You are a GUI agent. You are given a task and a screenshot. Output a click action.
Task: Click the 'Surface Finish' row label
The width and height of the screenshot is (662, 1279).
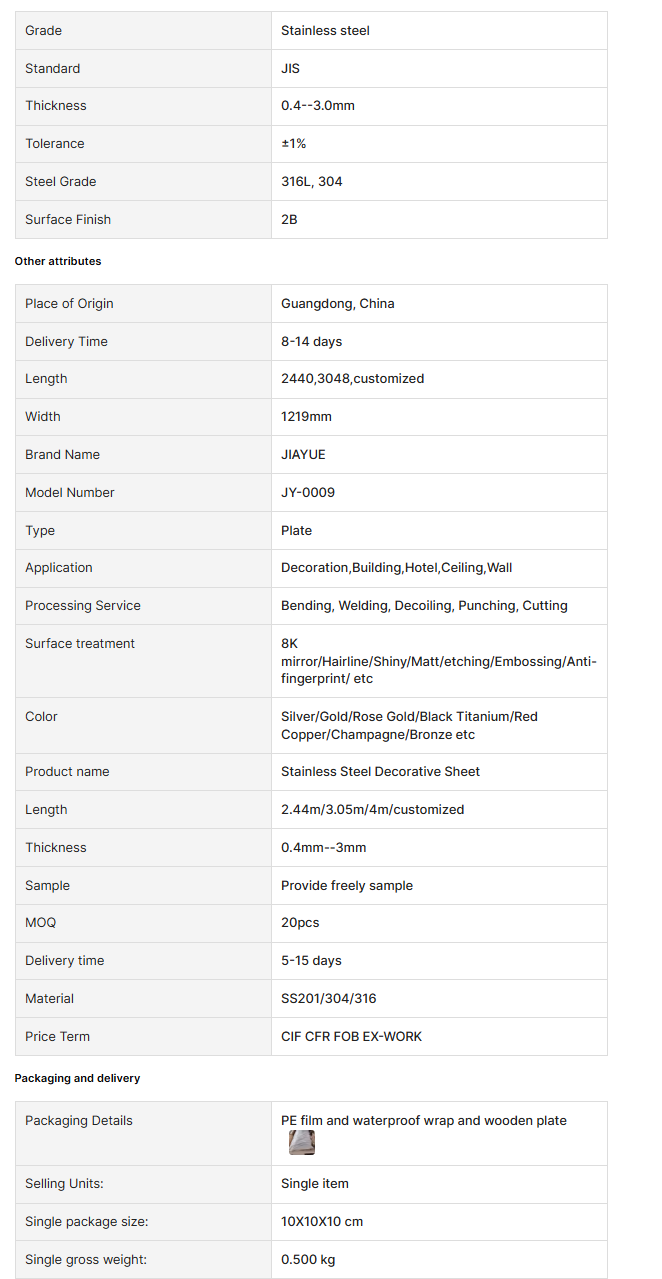coord(68,220)
